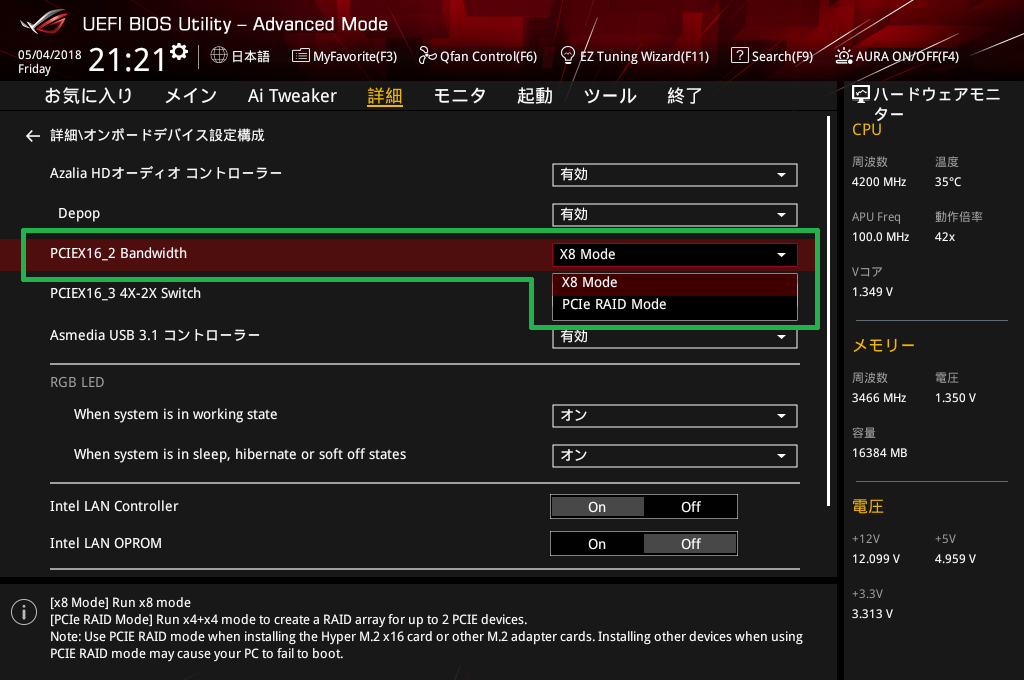Click the Azalia HDオーディオ コントローラー label
This screenshot has height=680, width=1024.
[x=166, y=174]
